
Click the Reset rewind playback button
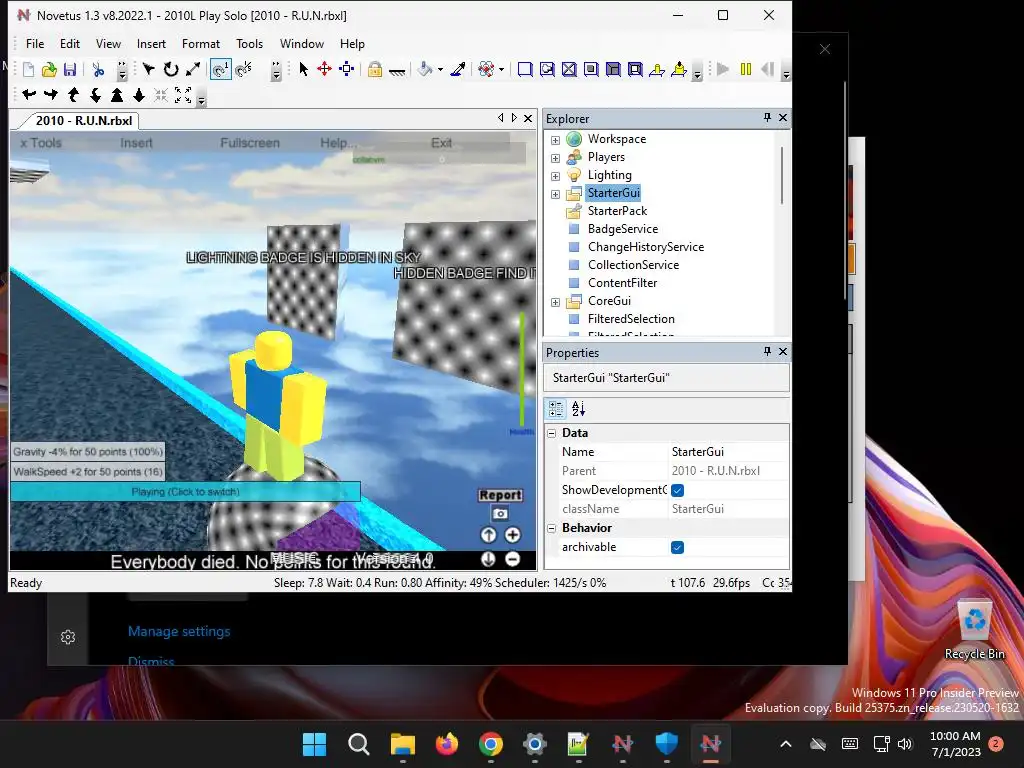(x=768, y=69)
